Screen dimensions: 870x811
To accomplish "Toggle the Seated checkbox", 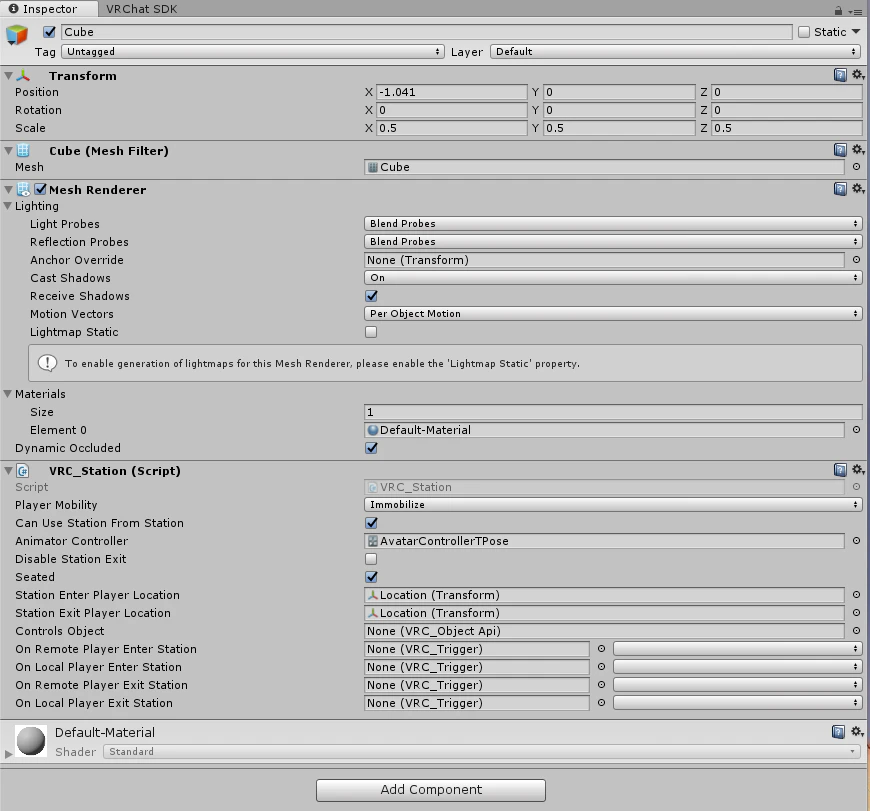I will coord(371,577).
